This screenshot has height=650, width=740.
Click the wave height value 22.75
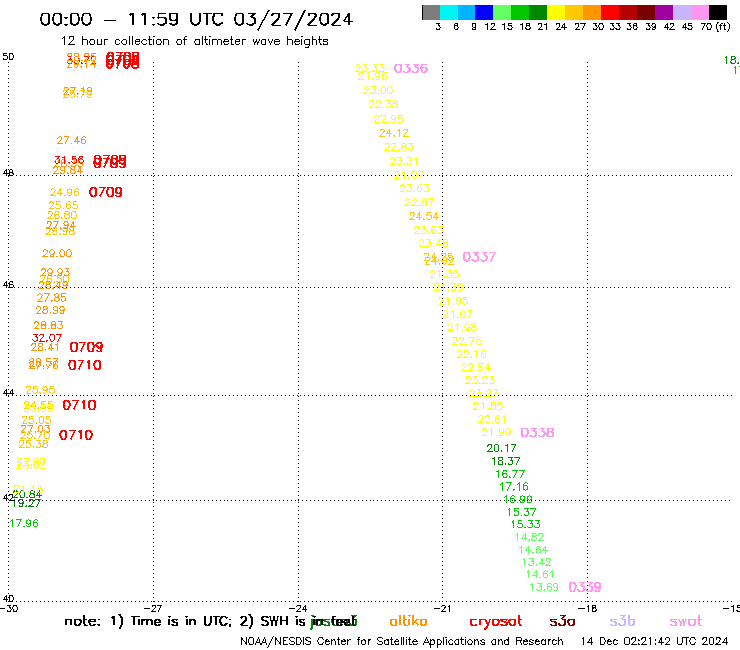pos(467,341)
